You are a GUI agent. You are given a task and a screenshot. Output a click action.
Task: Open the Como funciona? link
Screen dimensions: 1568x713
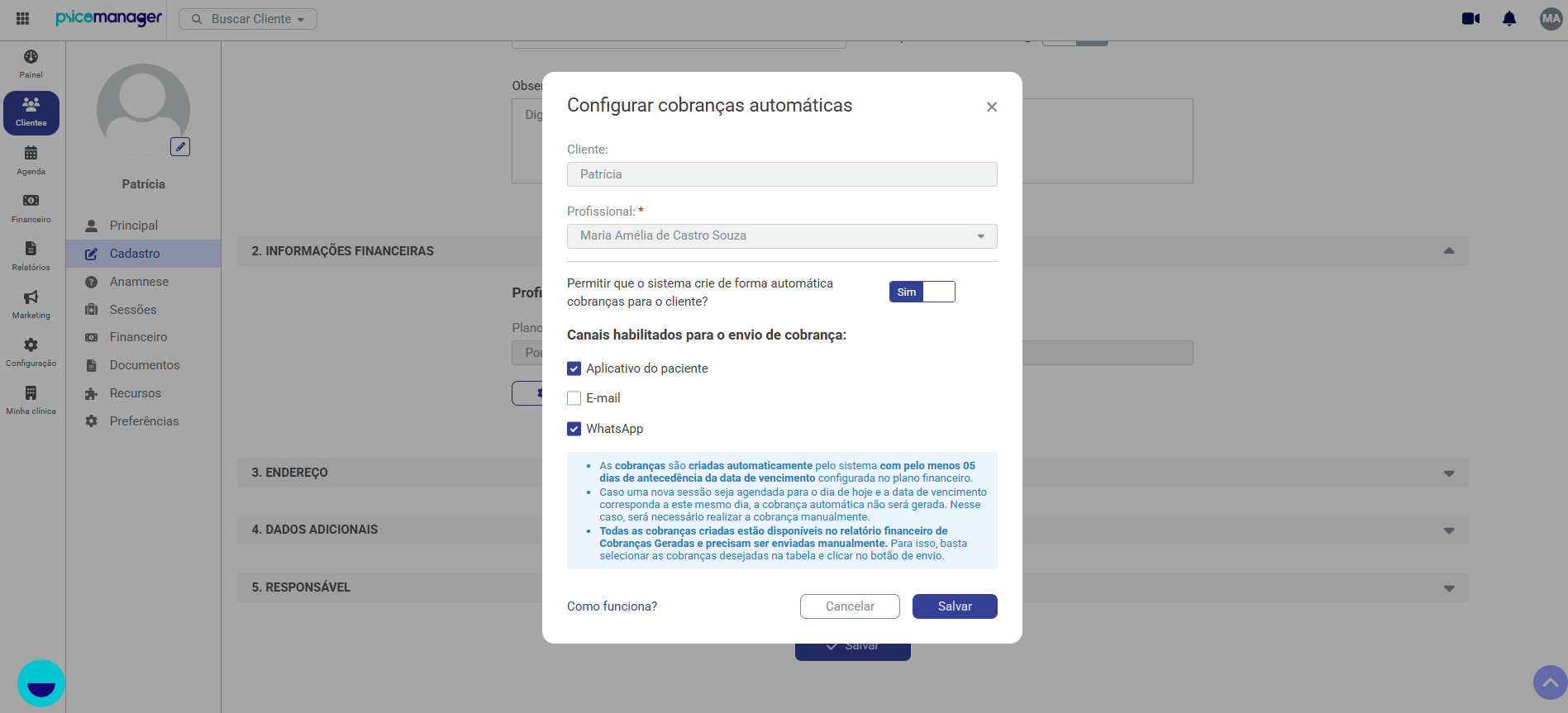(x=612, y=606)
